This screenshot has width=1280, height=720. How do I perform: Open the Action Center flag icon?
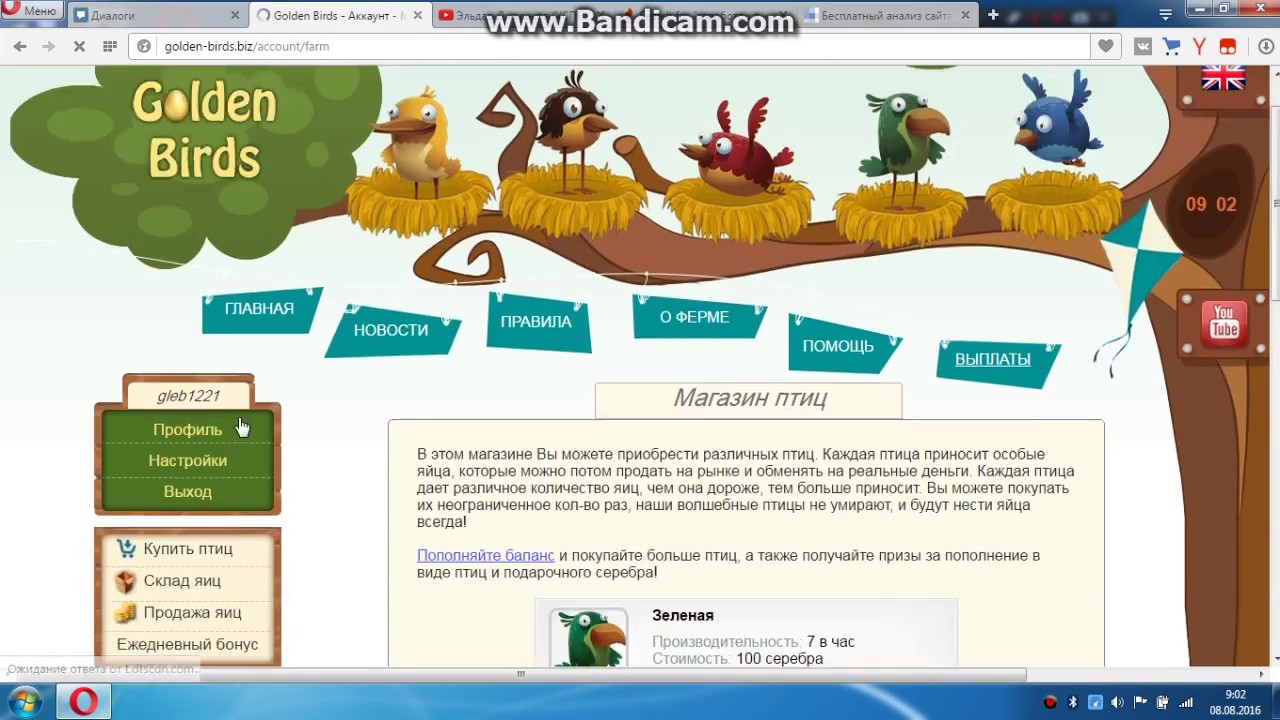pyautogui.click(x=1139, y=703)
